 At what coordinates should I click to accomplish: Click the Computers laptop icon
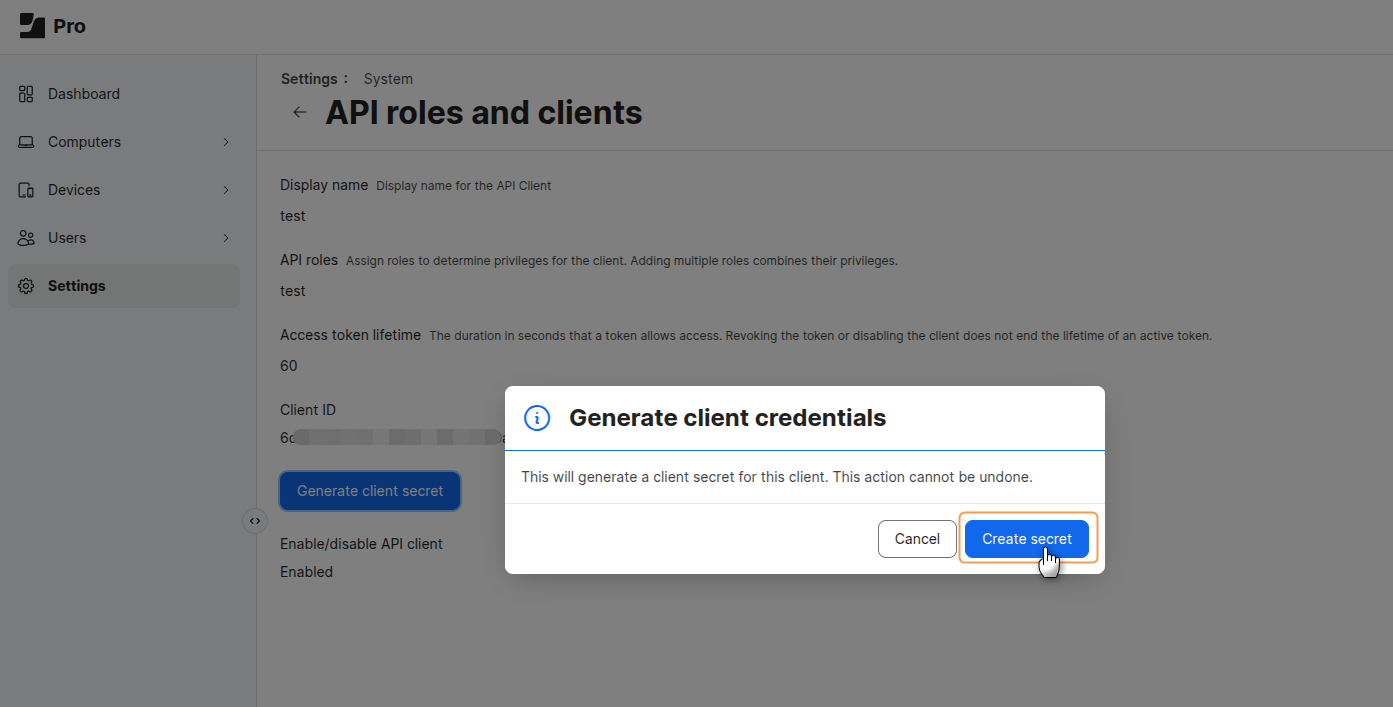(x=27, y=142)
